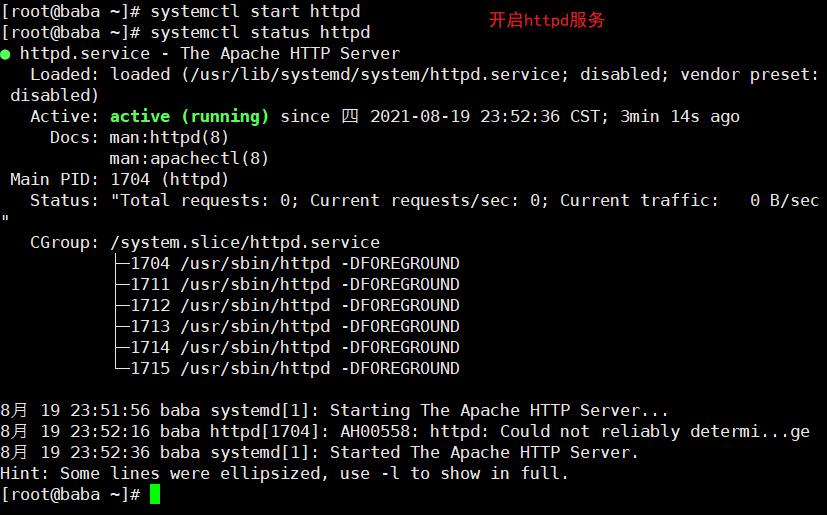Click the last process 1715 tree entry
The image size is (827, 515).
(295, 369)
